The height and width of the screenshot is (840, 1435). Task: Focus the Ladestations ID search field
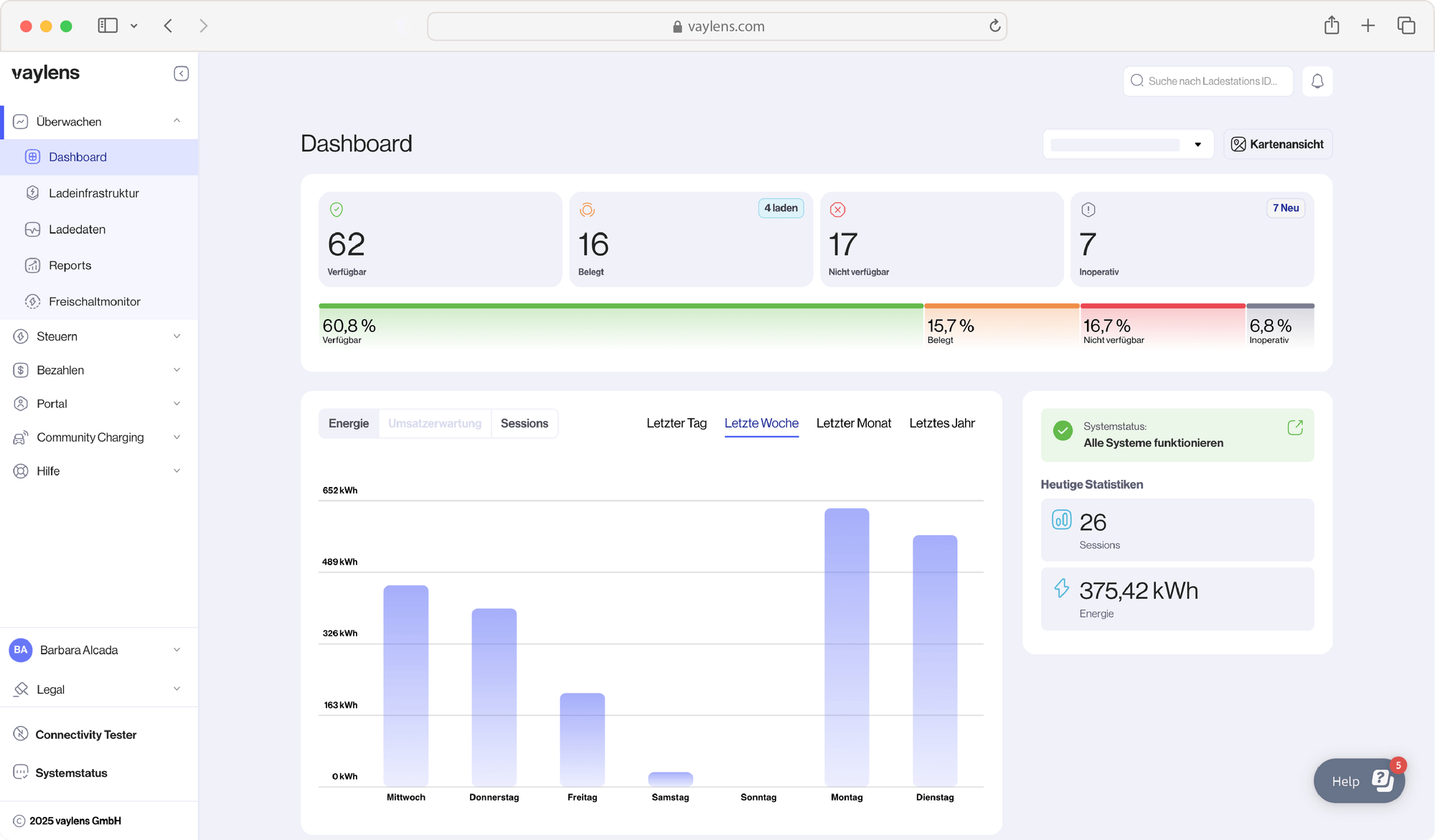[x=1208, y=81]
